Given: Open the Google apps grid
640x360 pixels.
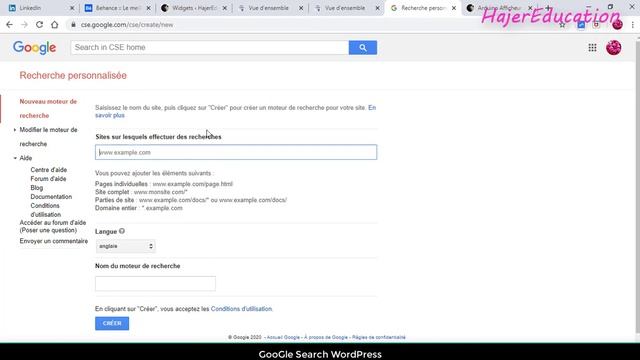Looking at the screenshot, I should [592, 48].
